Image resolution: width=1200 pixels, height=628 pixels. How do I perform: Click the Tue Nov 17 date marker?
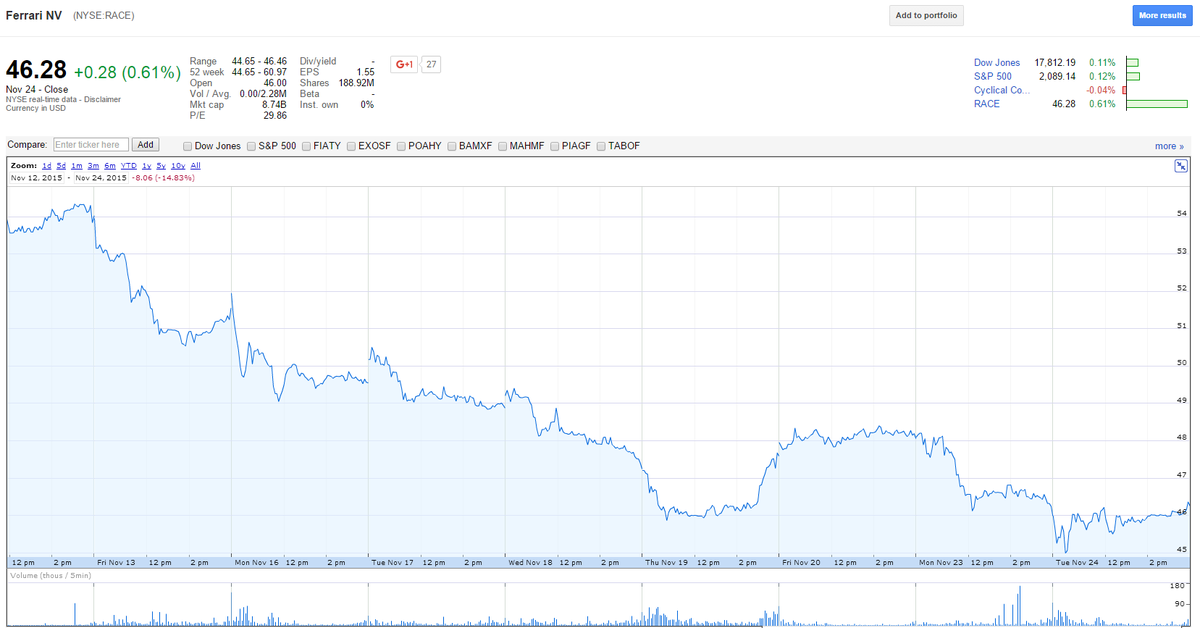pyautogui.click(x=391, y=562)
